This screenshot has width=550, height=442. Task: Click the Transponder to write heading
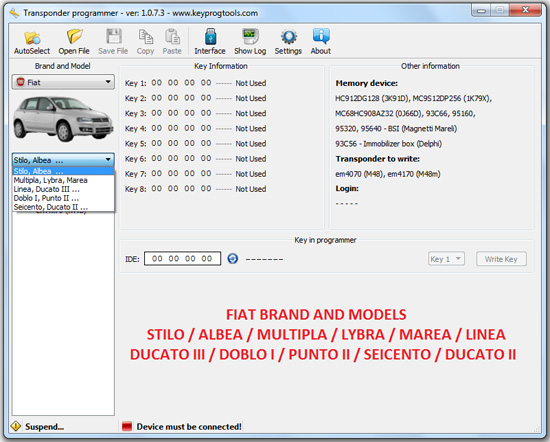click(x=377, y=159)
